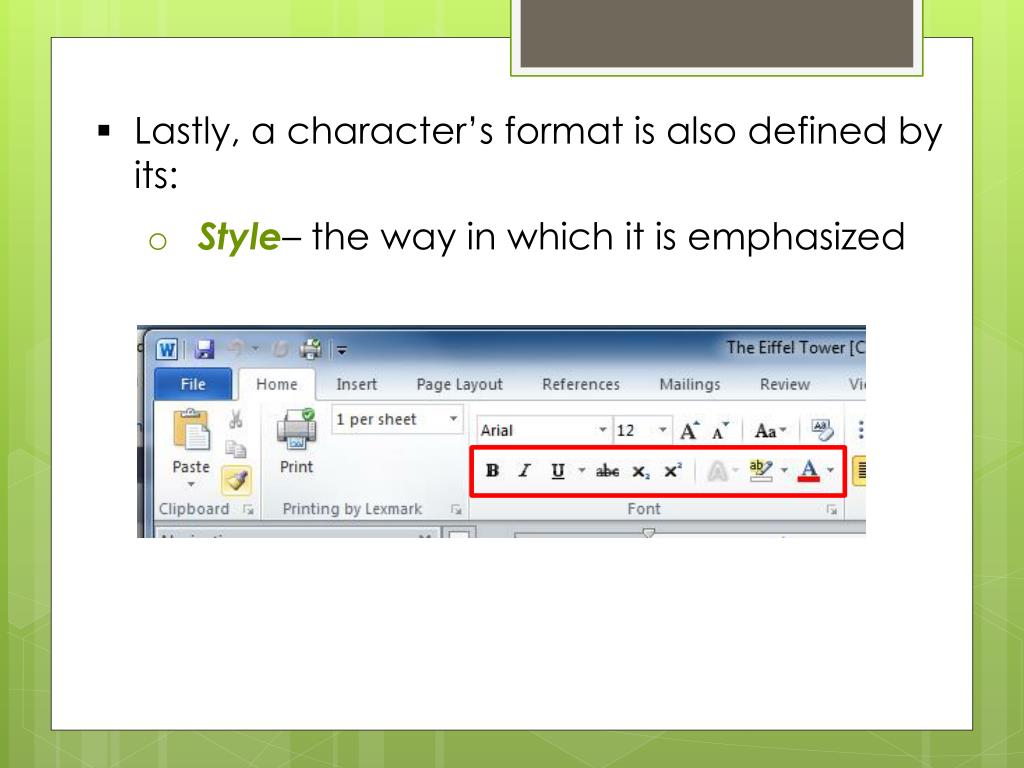Screen dimensions: 1024x768
Task: Undo the last action
Action: 236,349
